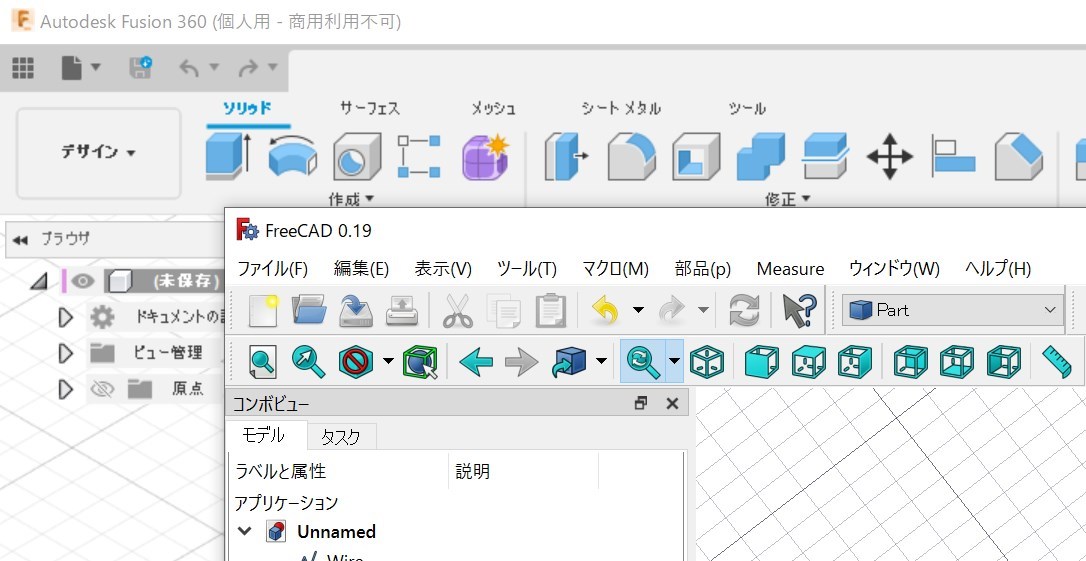
Task: Open the Measure menu in FreeCAD
Action: 790,269
